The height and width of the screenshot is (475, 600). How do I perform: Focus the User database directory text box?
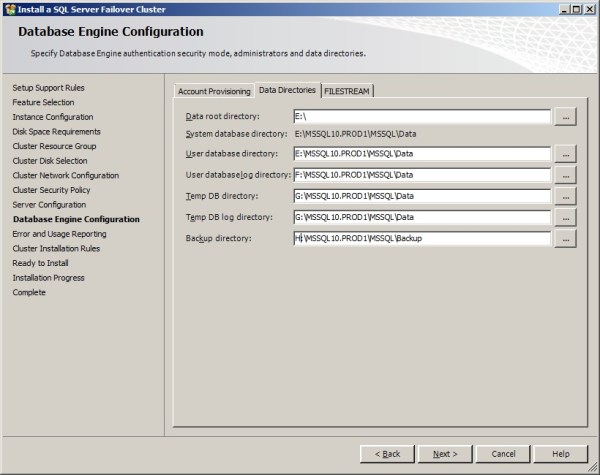(x=421, y=154)
